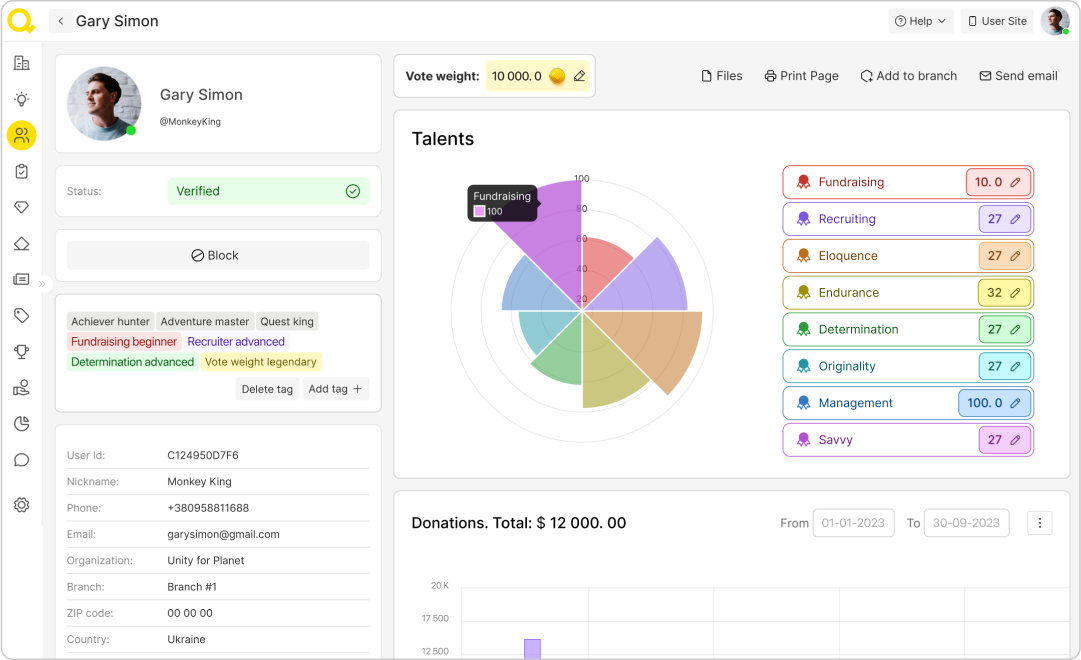1081x660 pixels.
Task: Open the donations three-dot options menu
Action: point(1040,523)
